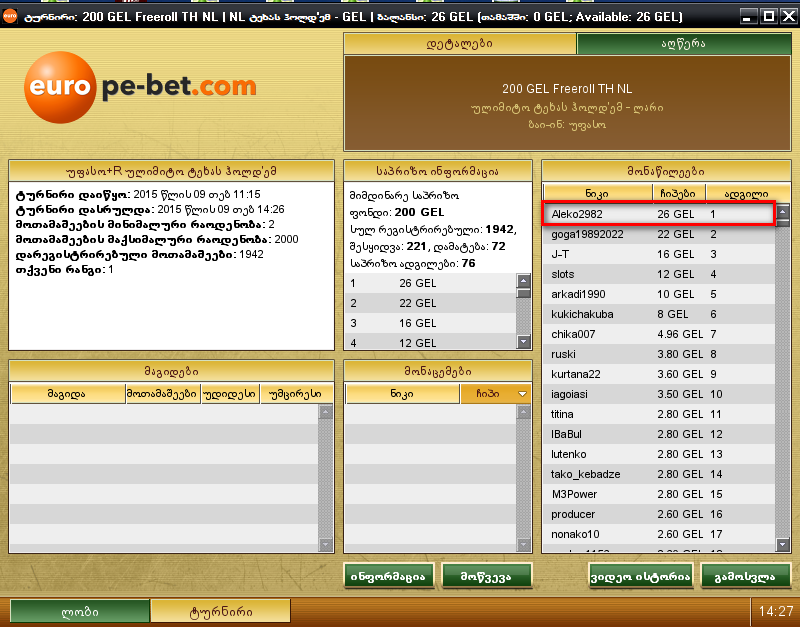Open ვიდეო ისტორია

click(x=641, y=576)
